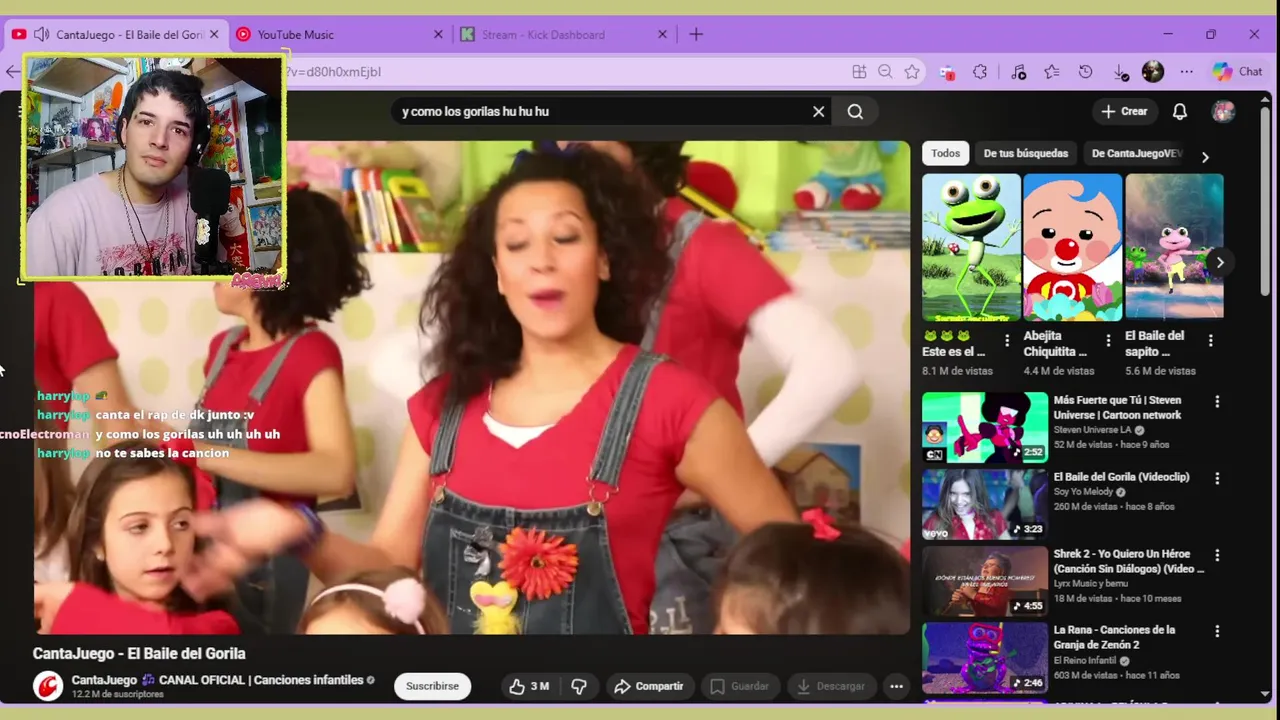Open YouTube notifications bell
Image resolution: width=1280 pixels, height=720 pixels.
point(1180,111)
